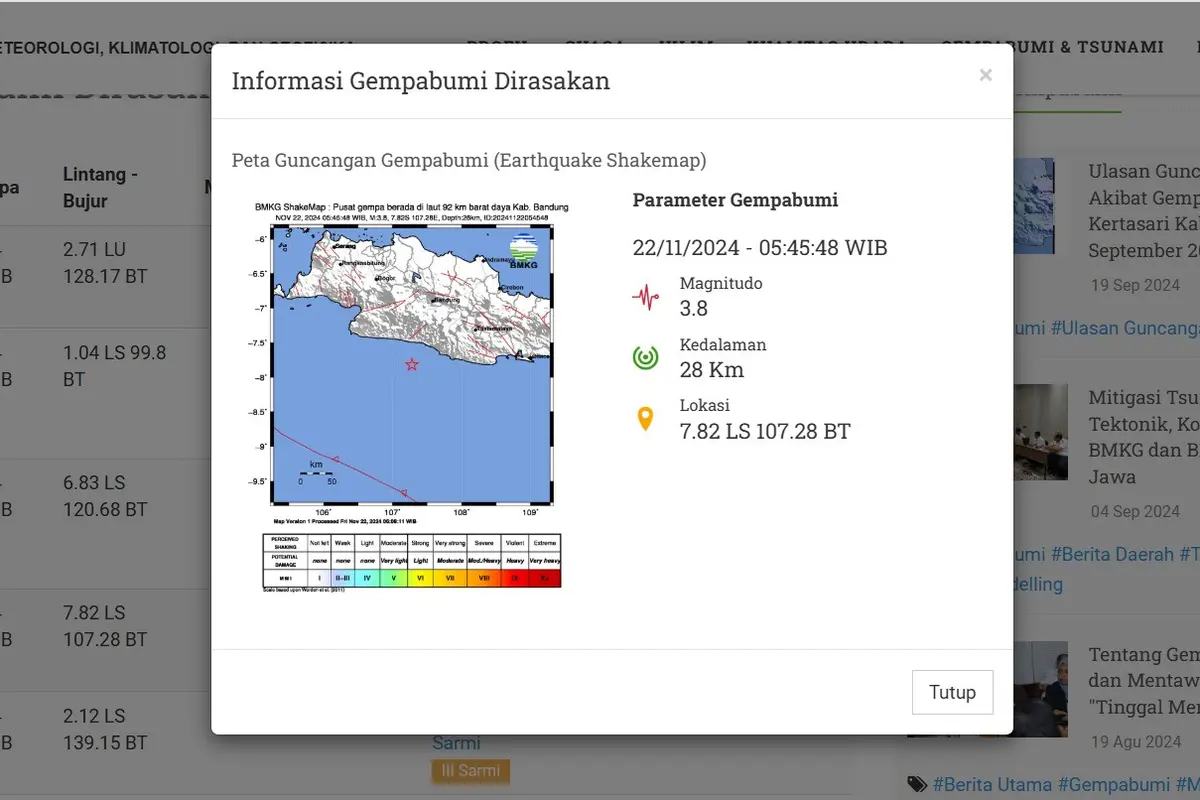This screenshot has width=1200, height=800.
Task: Click the BMKG logo on the shakemap
Action: coord(522,249)
